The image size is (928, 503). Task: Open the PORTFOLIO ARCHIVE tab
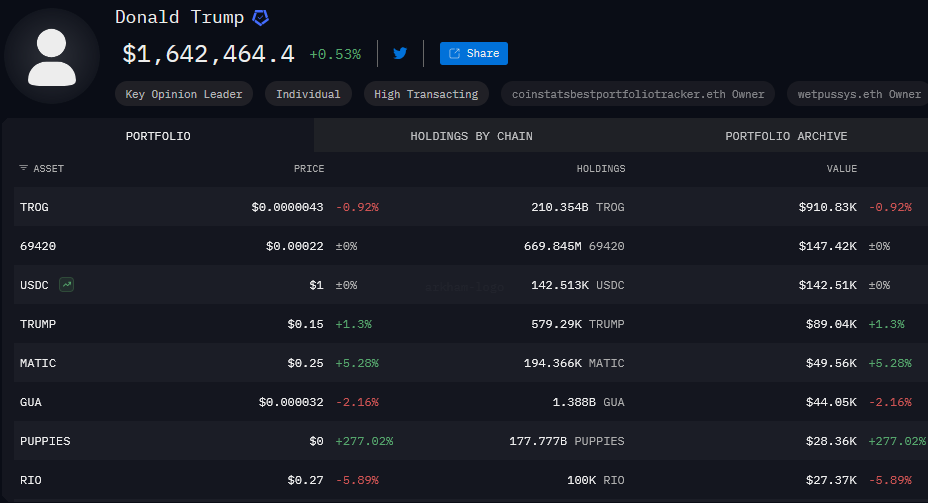786,136
